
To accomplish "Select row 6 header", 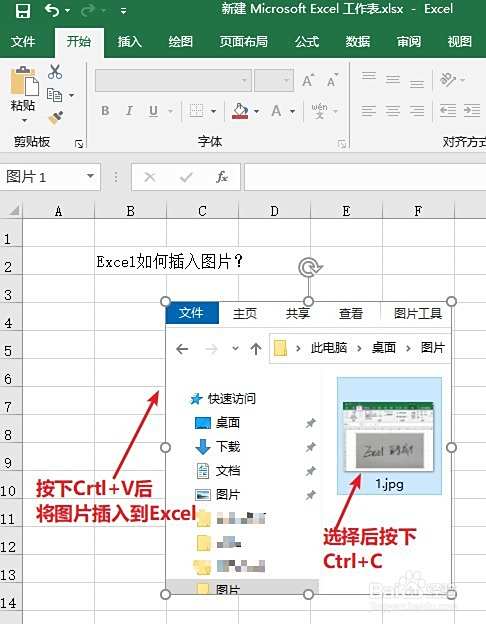I will 11,373.
